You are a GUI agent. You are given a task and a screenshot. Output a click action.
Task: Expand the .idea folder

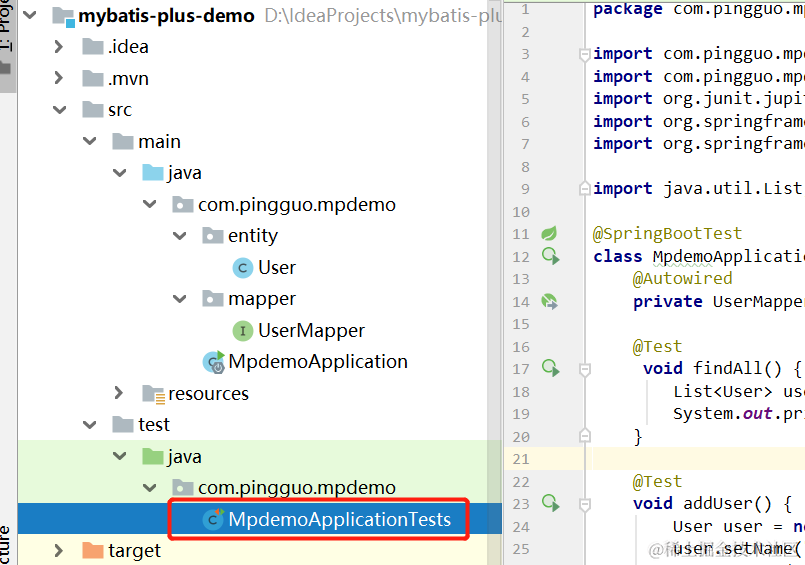(x=59, y=47)
